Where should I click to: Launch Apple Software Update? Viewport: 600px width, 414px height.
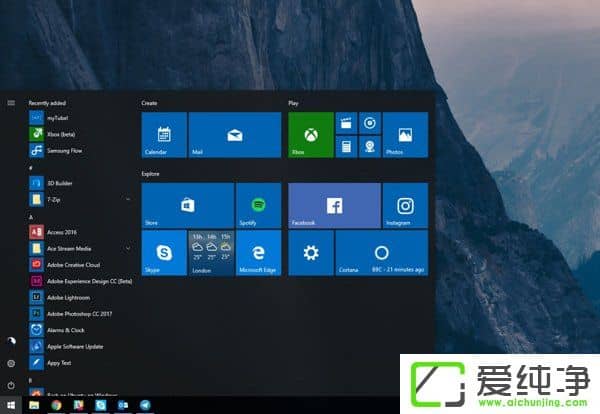click(x=80, y=347)
